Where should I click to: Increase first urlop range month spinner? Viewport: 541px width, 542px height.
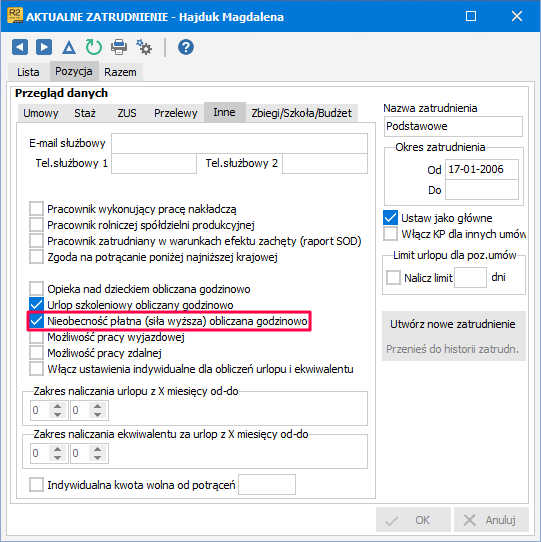click(57, 406)
